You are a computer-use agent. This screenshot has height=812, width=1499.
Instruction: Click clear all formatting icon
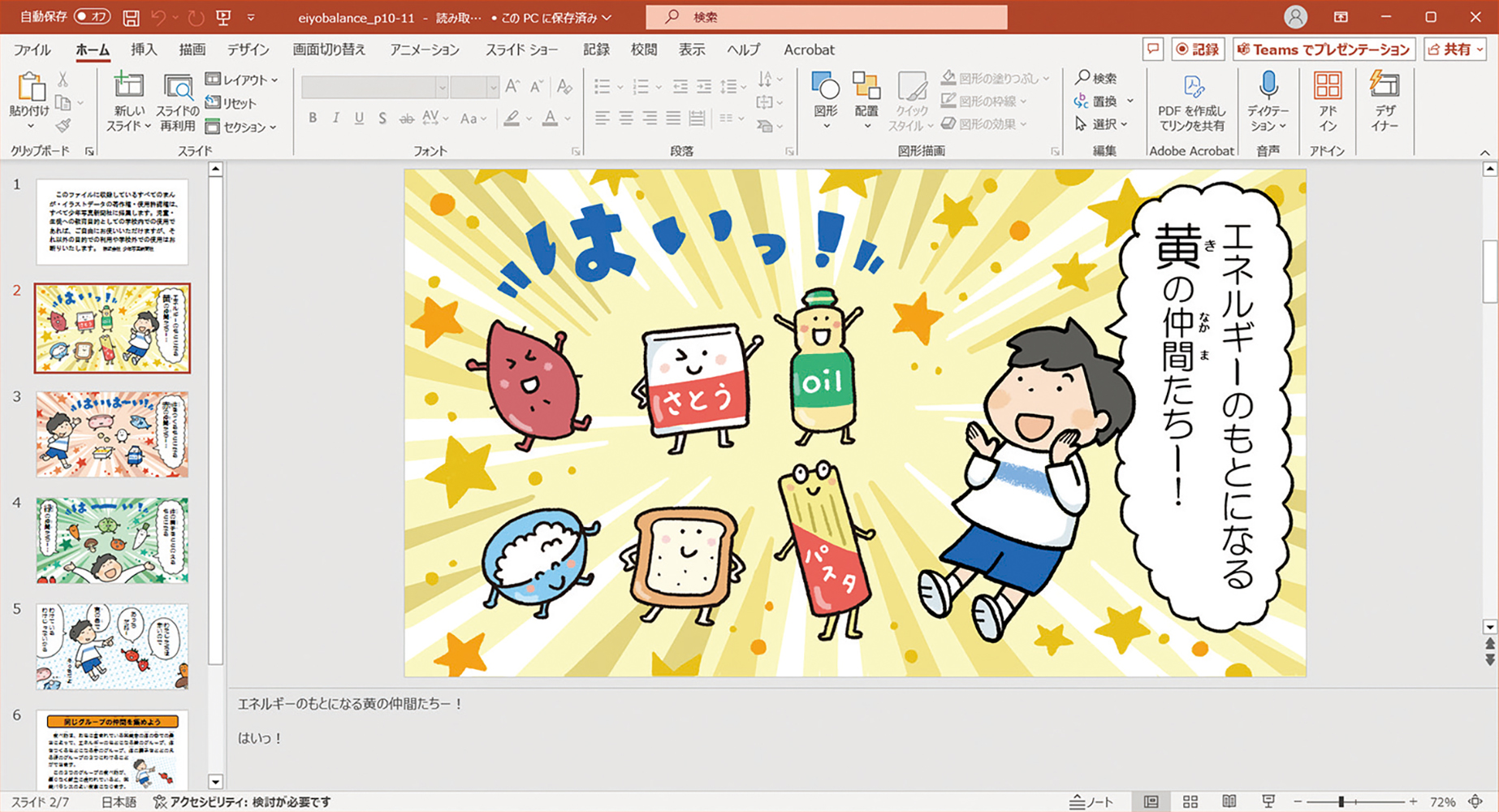click(x=564, y=86)
